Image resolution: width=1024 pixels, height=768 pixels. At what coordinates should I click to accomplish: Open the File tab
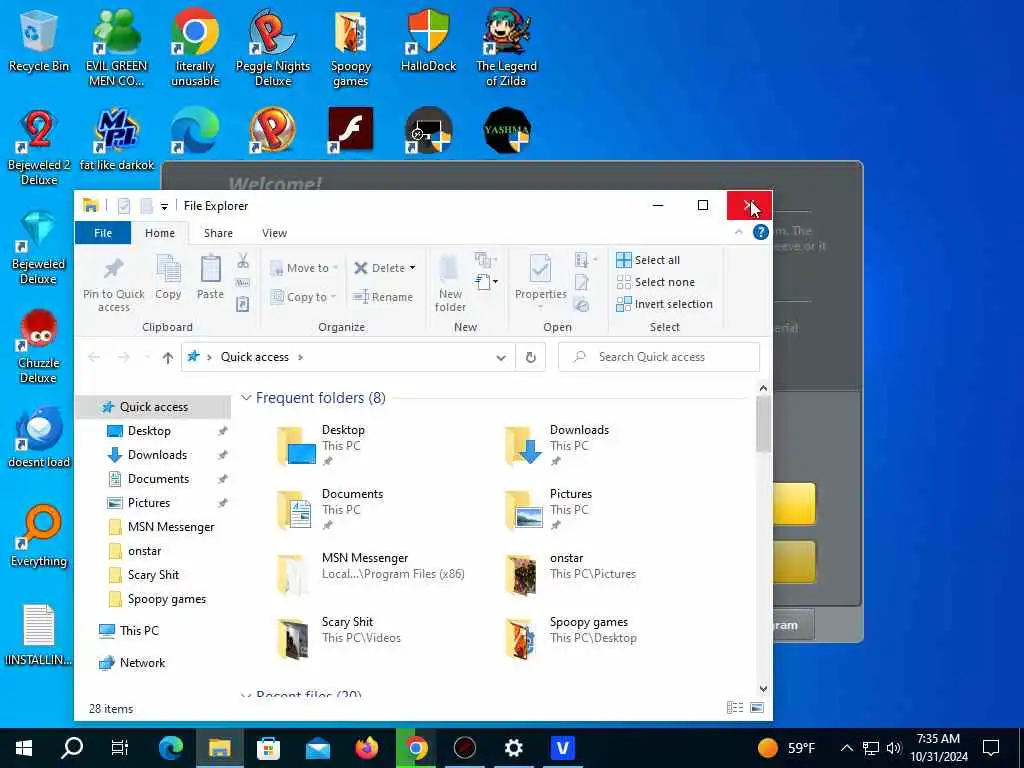[103, 233]
